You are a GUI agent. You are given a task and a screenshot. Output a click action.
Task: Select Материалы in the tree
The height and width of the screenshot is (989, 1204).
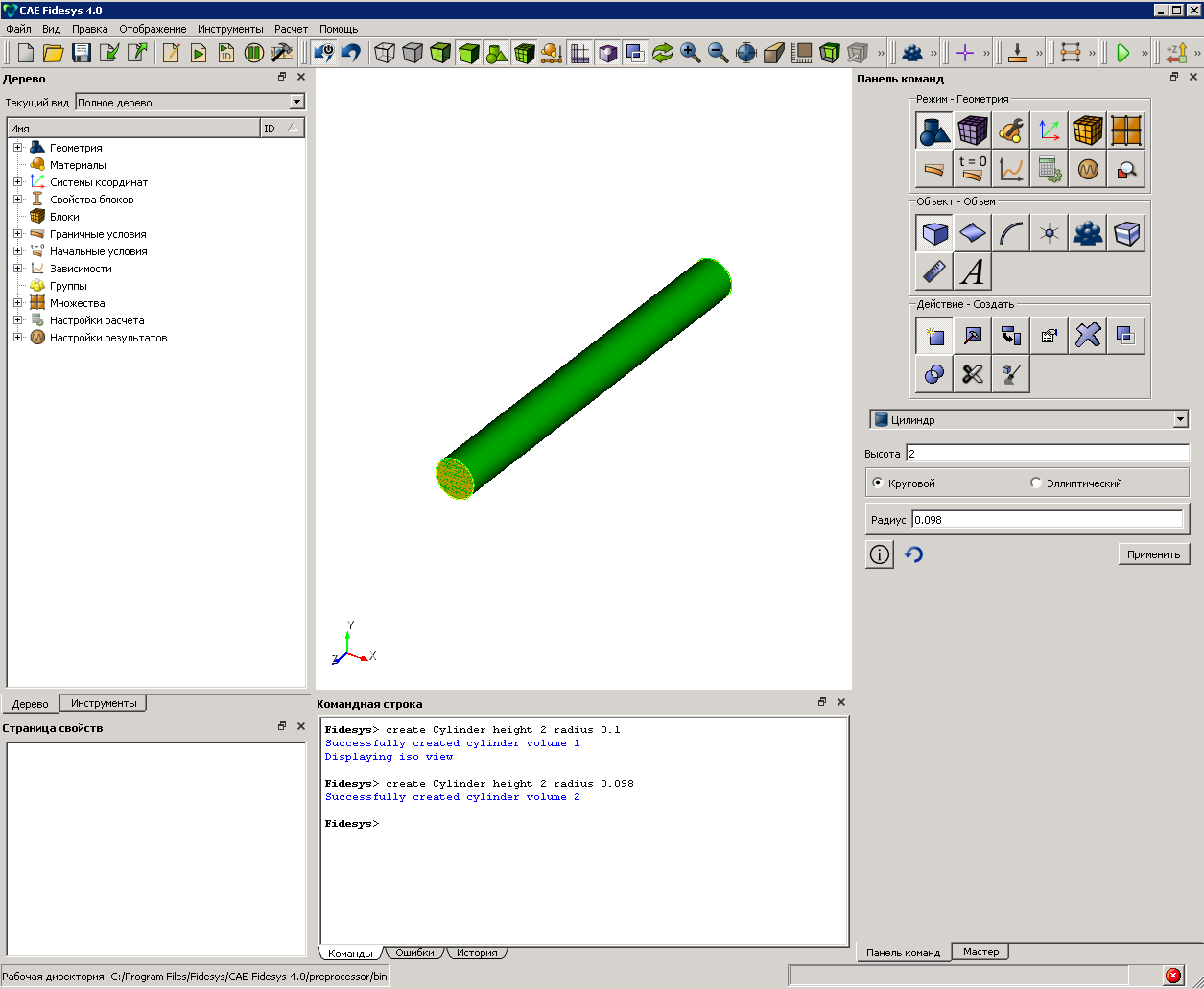point(78,165)
